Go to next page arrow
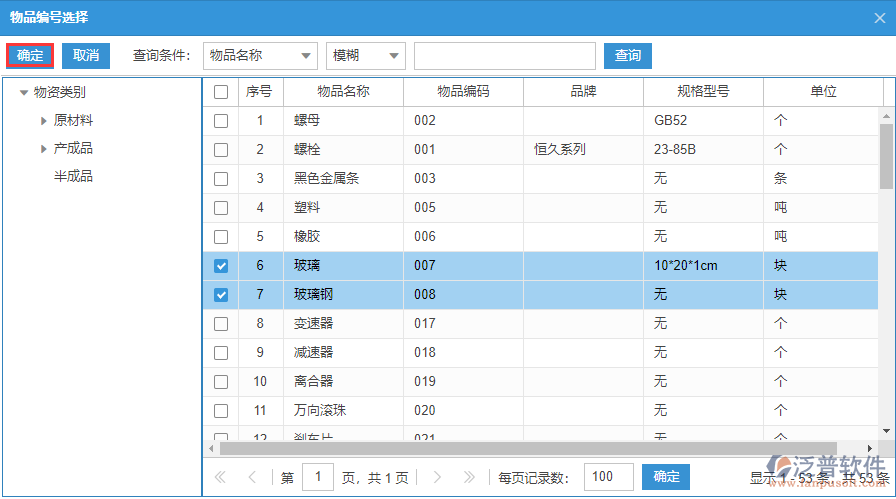 pyautogui.click(x=436, y=478)
